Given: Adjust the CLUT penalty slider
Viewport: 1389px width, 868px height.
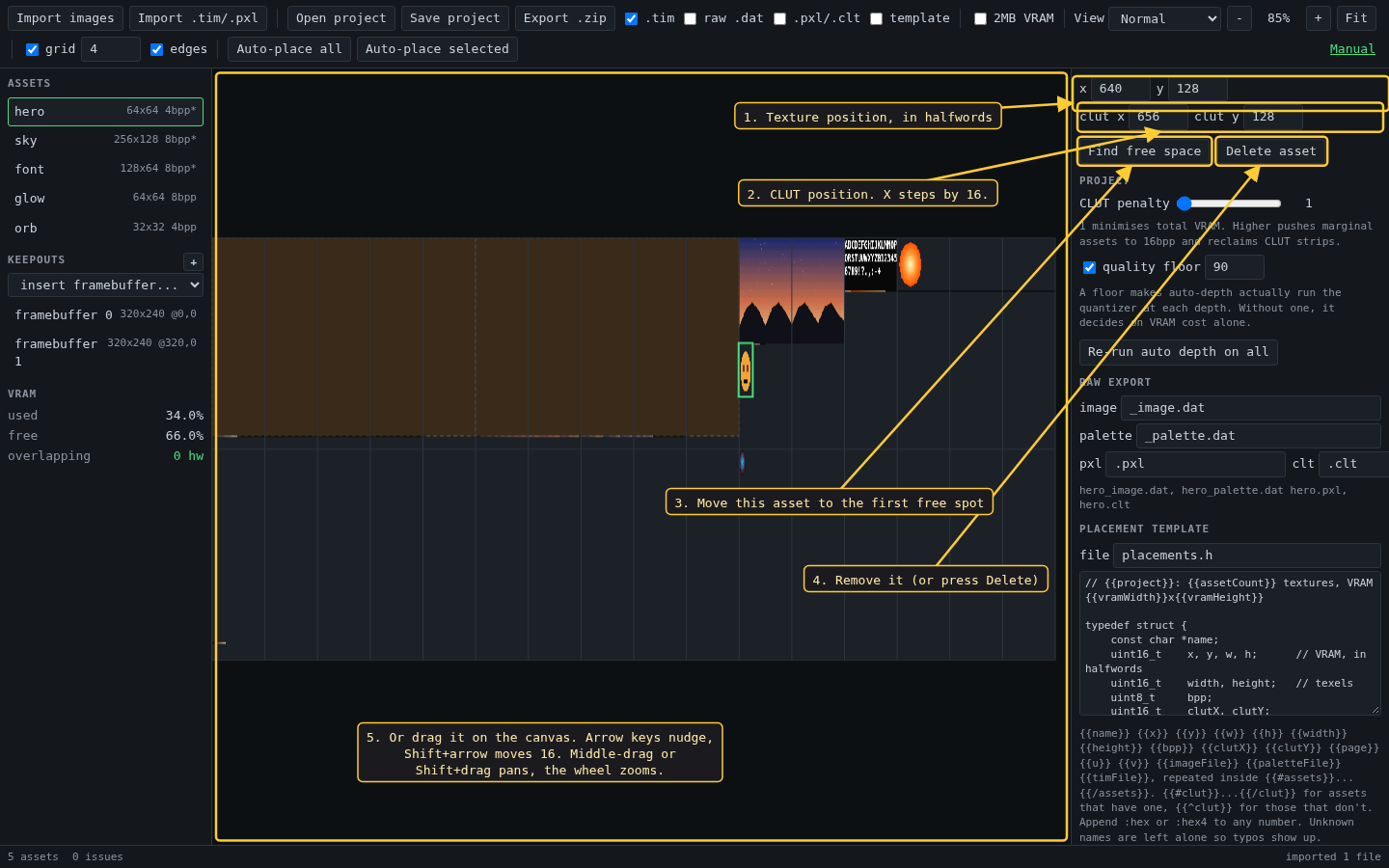Looking at the screenshot, I should click(1230, 203).
